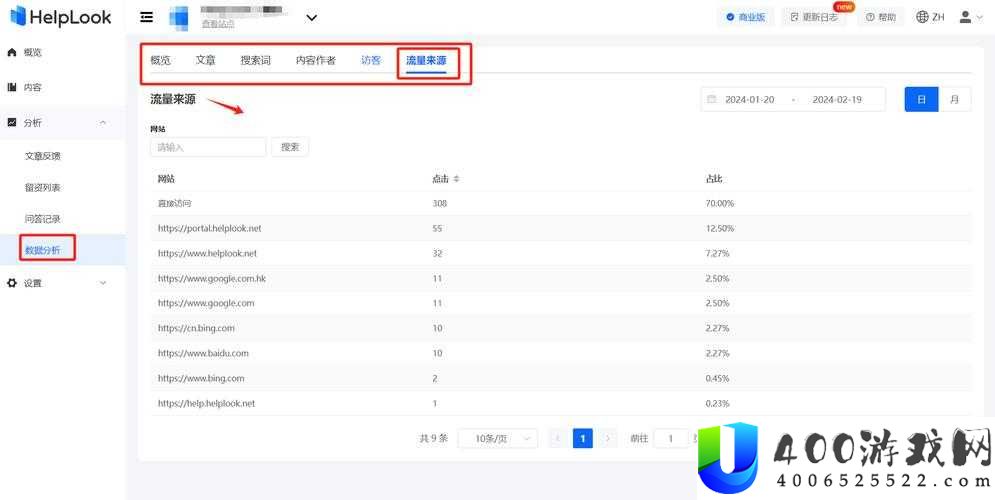Click the 网站 column header
The image size is (995, 500).
pyautogui.click(x=166, y=179)
